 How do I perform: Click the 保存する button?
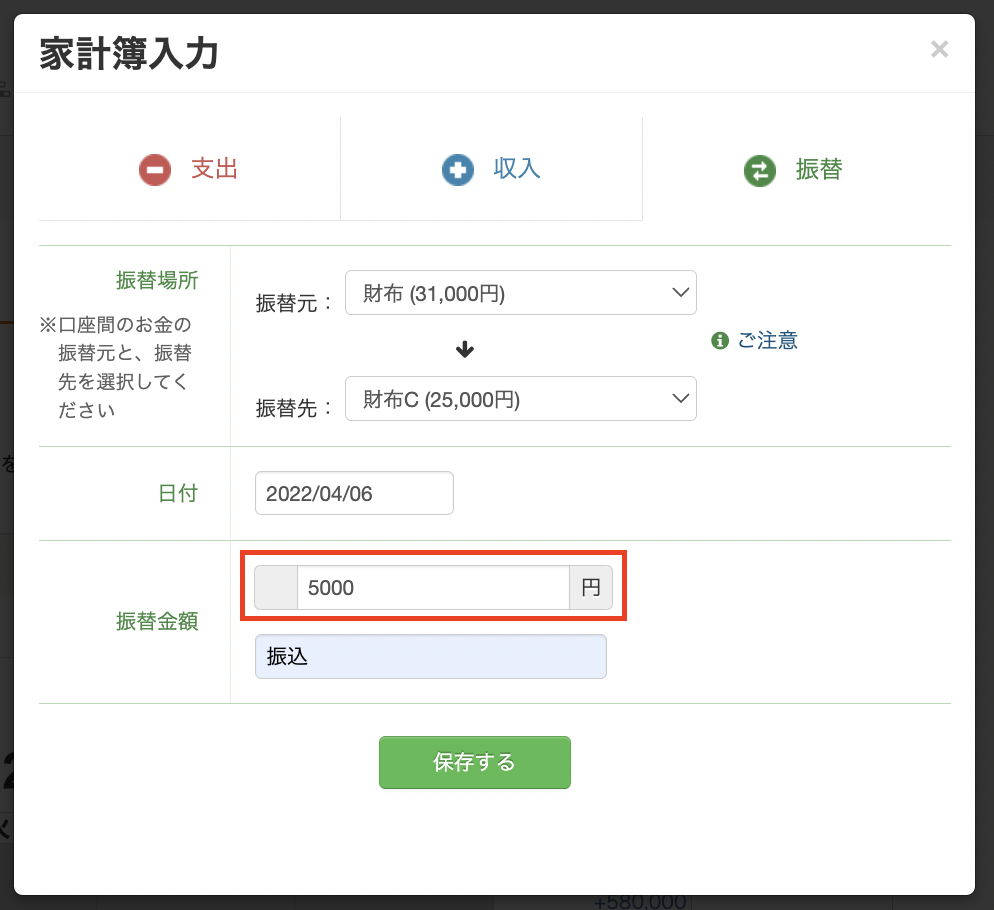point(475,762)
